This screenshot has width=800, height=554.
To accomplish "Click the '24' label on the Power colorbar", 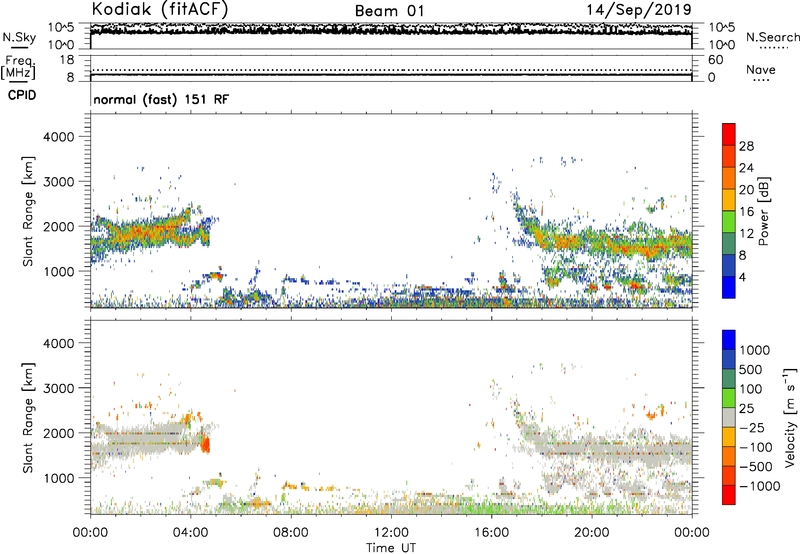I will (746, 168).
